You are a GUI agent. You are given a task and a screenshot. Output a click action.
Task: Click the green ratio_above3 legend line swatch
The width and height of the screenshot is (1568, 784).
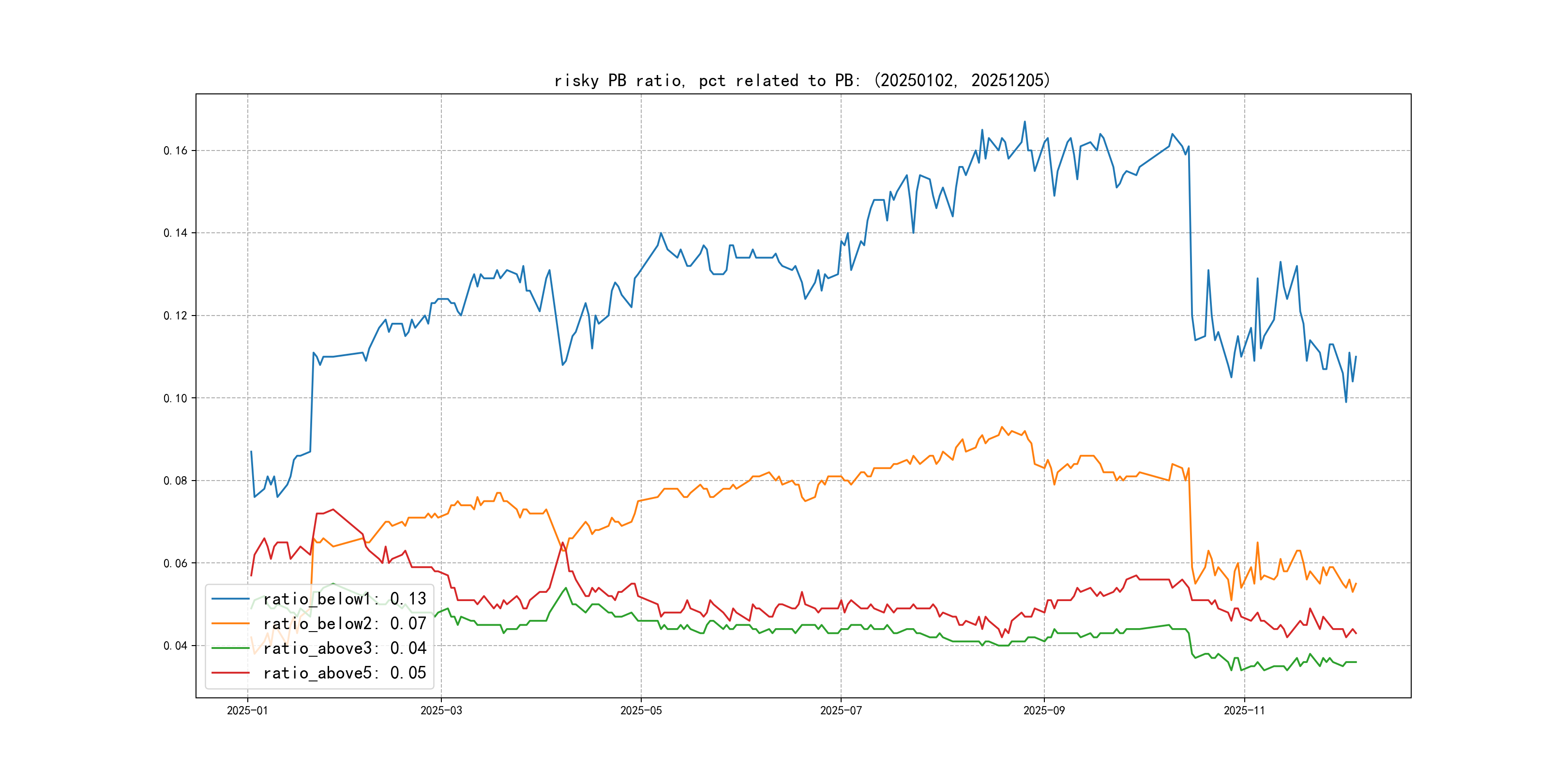230,648
